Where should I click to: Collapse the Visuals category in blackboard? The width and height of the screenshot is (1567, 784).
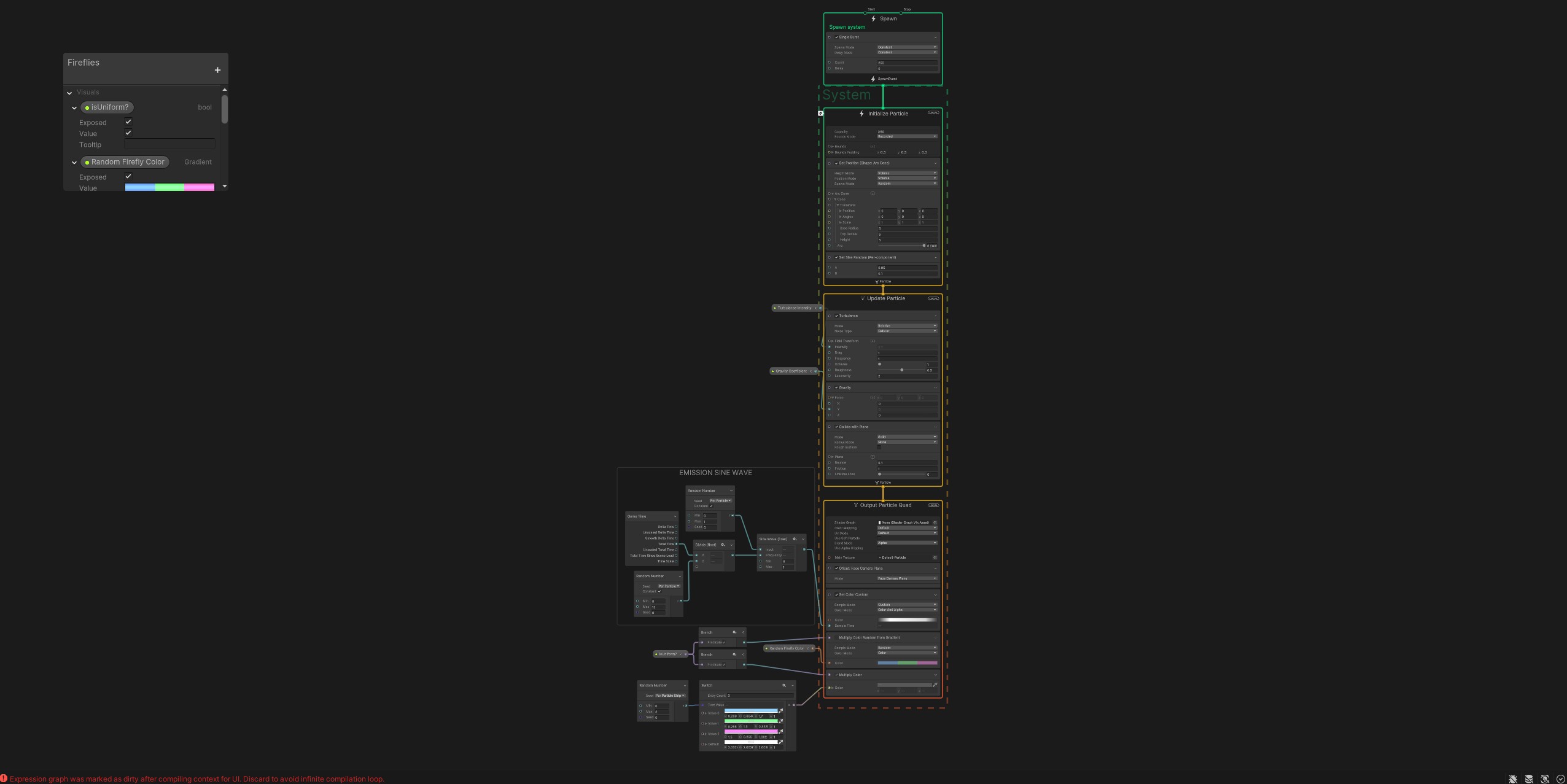click(69, 93)
